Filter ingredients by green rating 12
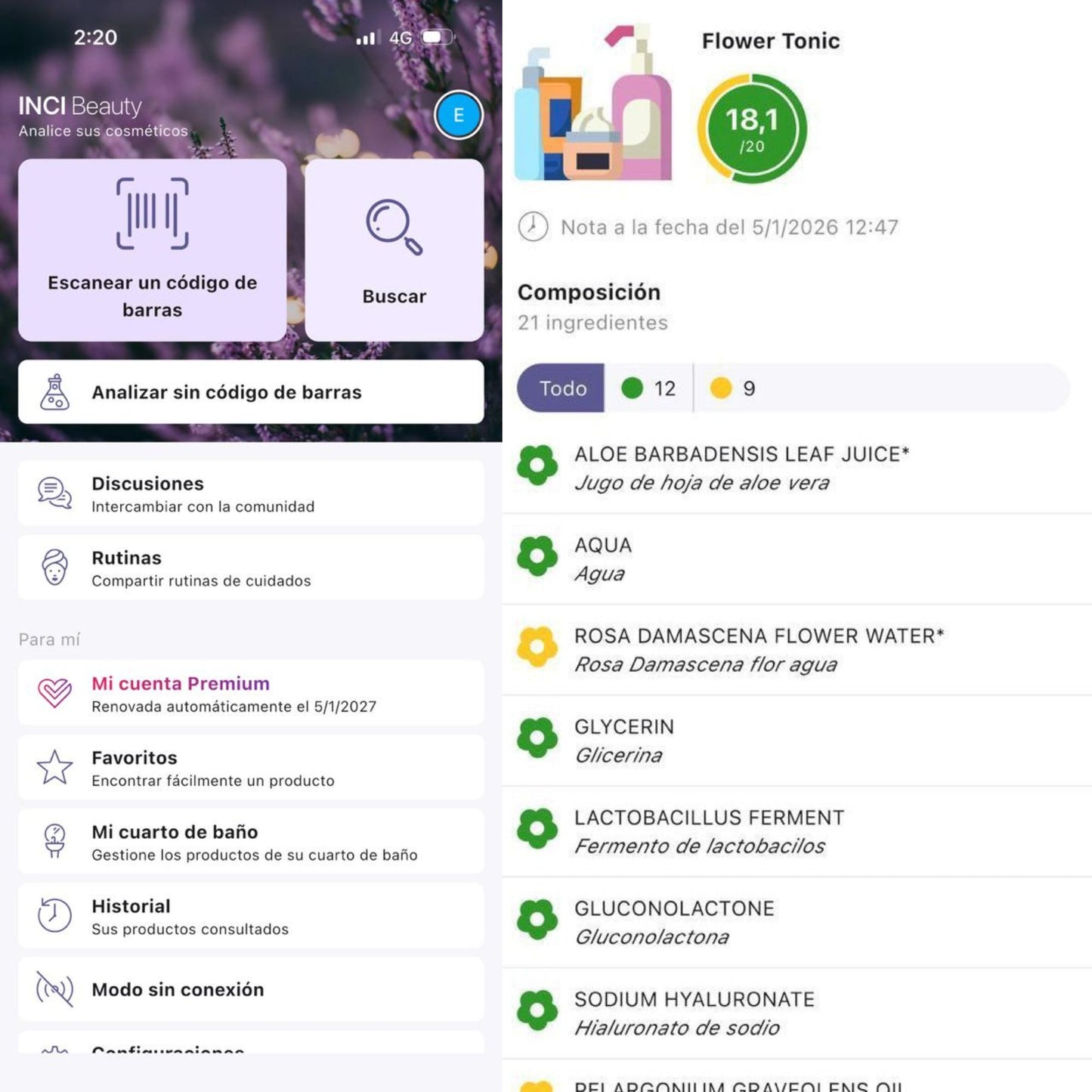The width and height of the screenshot is (1092, 1092). pyautogui.click(x=648, y=388)
